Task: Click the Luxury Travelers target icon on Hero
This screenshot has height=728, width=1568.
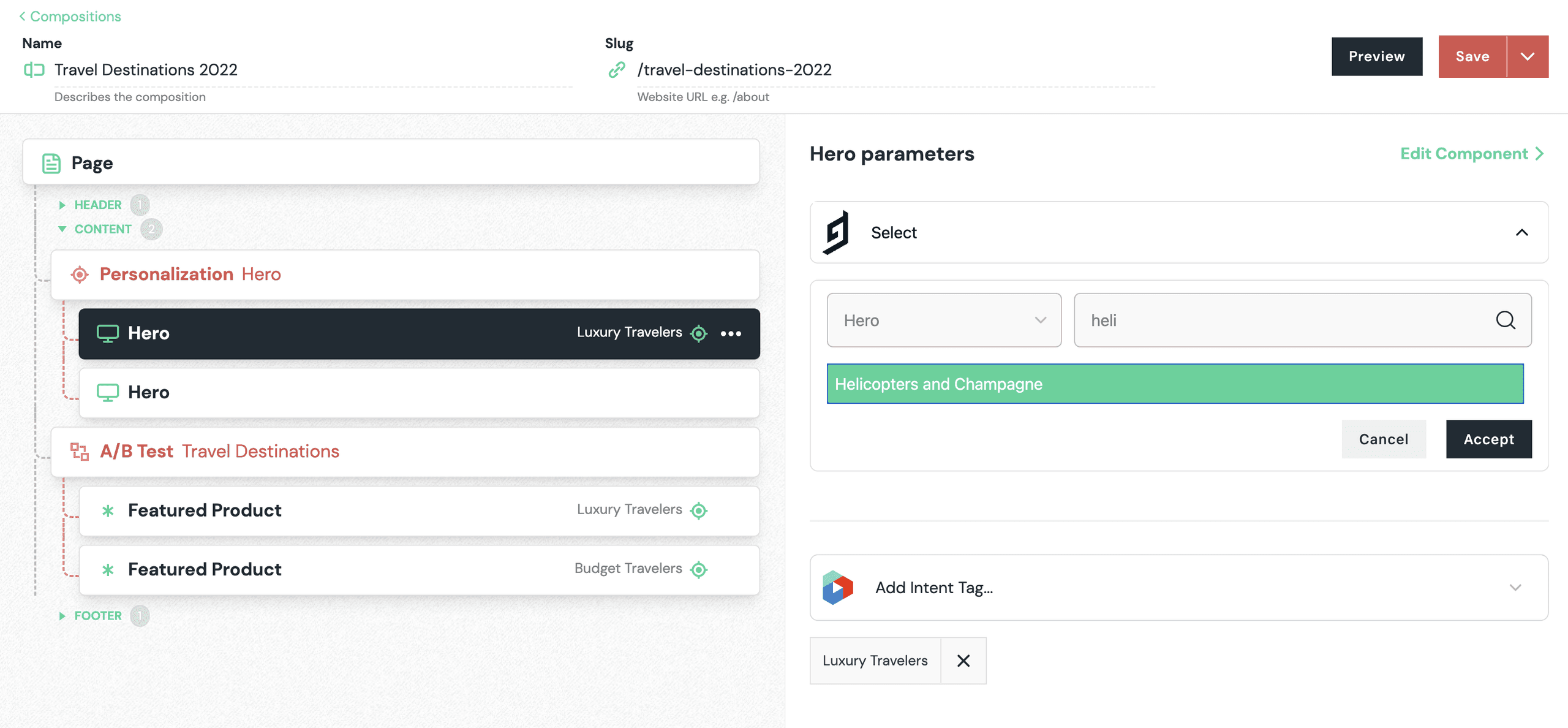Action: pos(699,333)
